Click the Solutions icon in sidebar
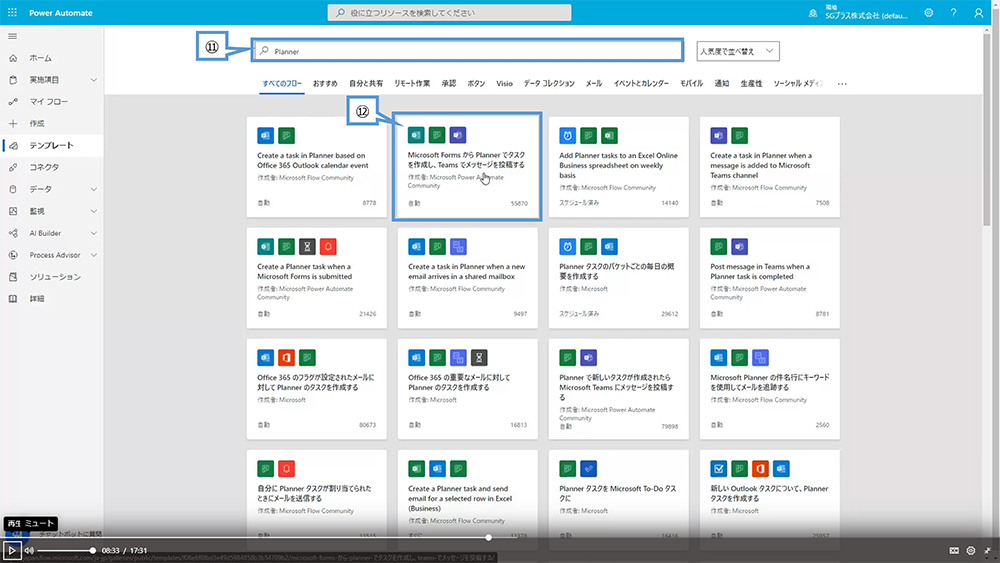This screenshot has height=563, width=1000. (13, 277)
